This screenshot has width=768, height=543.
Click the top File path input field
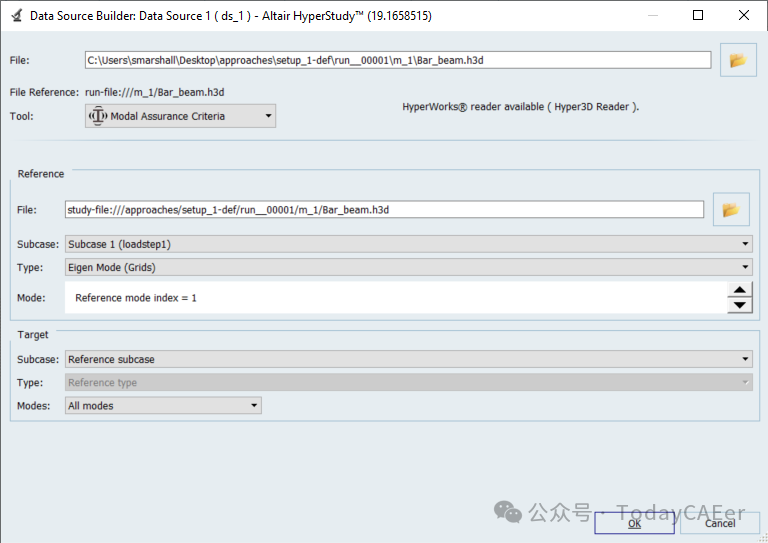[398, 60]
